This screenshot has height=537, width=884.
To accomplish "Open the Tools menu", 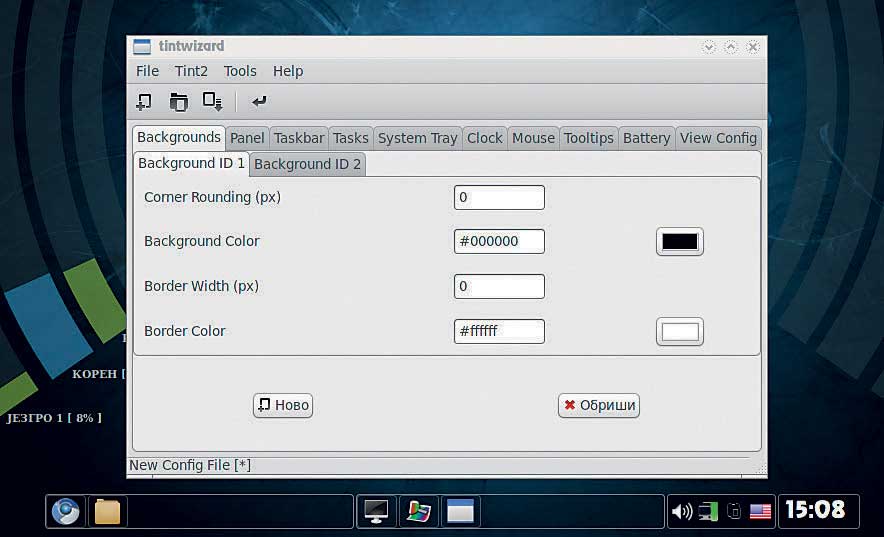I will tap(240, 71).
